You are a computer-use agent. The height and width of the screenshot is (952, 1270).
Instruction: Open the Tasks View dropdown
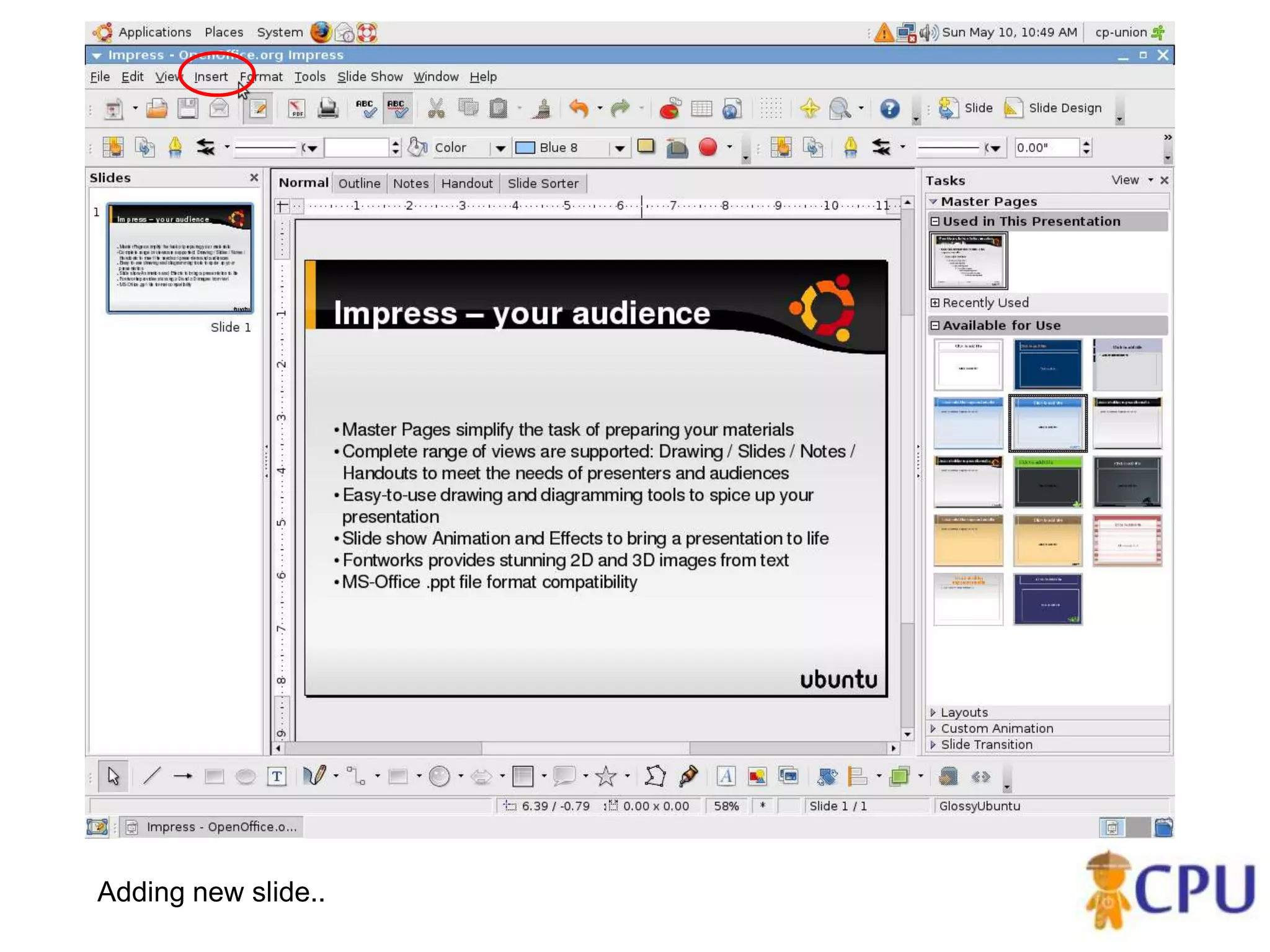click(x=1132, y=180)
